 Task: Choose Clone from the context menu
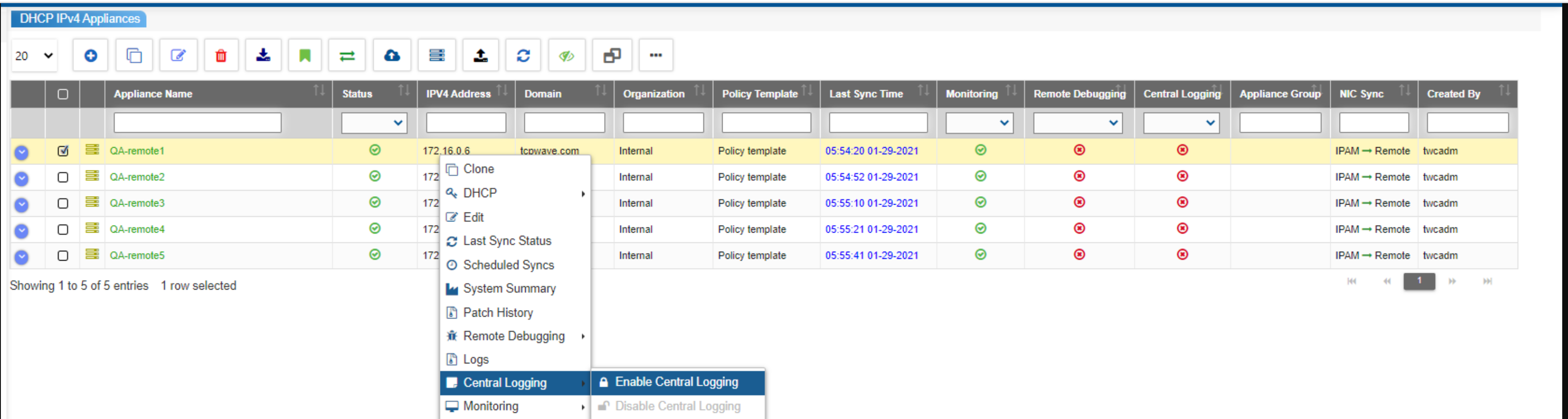(x=515, y=169)
